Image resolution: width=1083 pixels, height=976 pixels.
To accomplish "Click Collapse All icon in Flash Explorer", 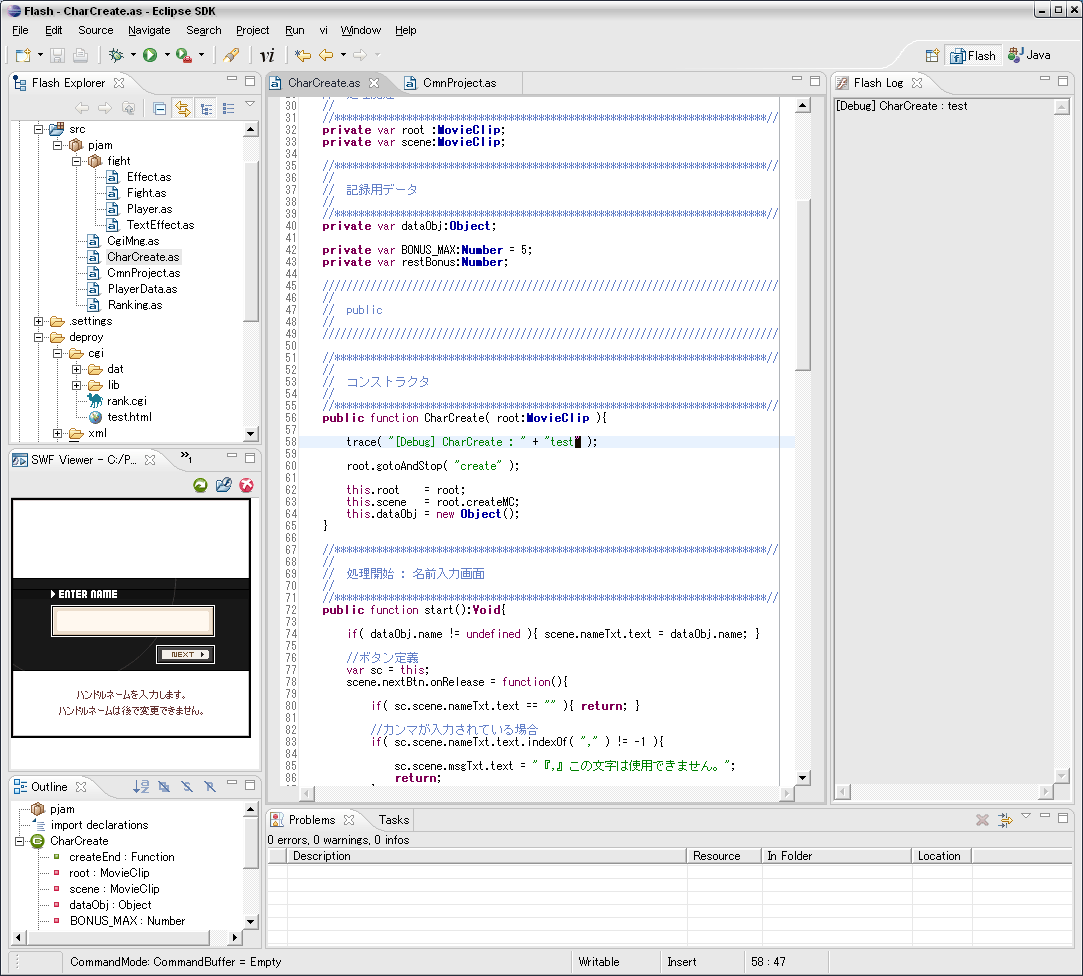I will [160, 109].
